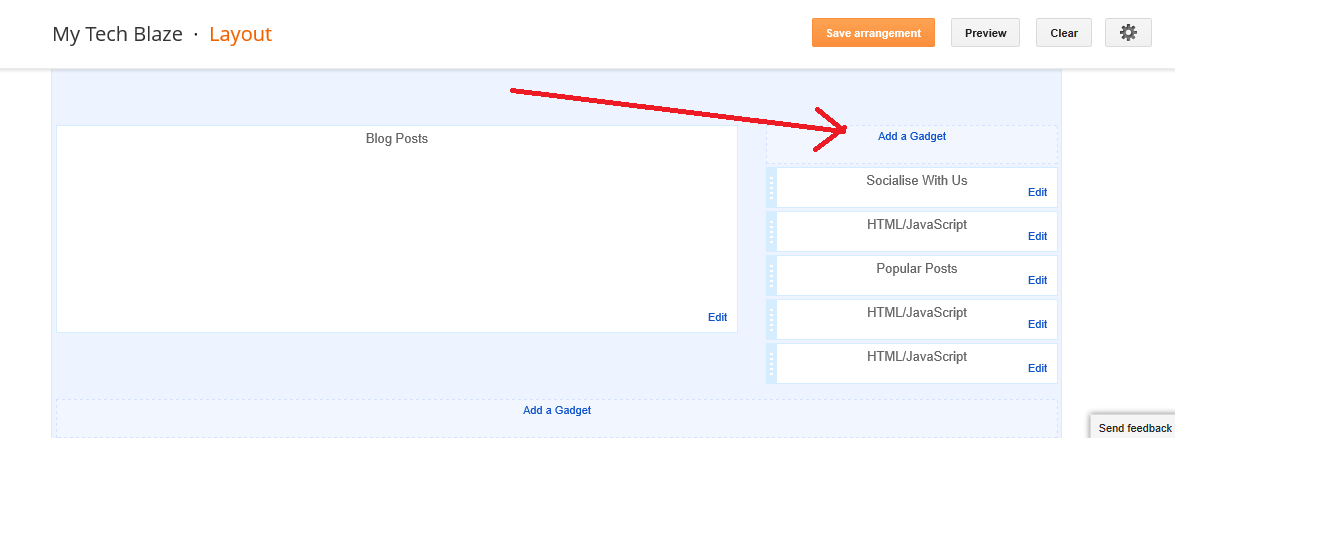This screenshot has width=1342, height=546.
Task: Edit the Blog Posts gadget
Action: pos(717,317)
